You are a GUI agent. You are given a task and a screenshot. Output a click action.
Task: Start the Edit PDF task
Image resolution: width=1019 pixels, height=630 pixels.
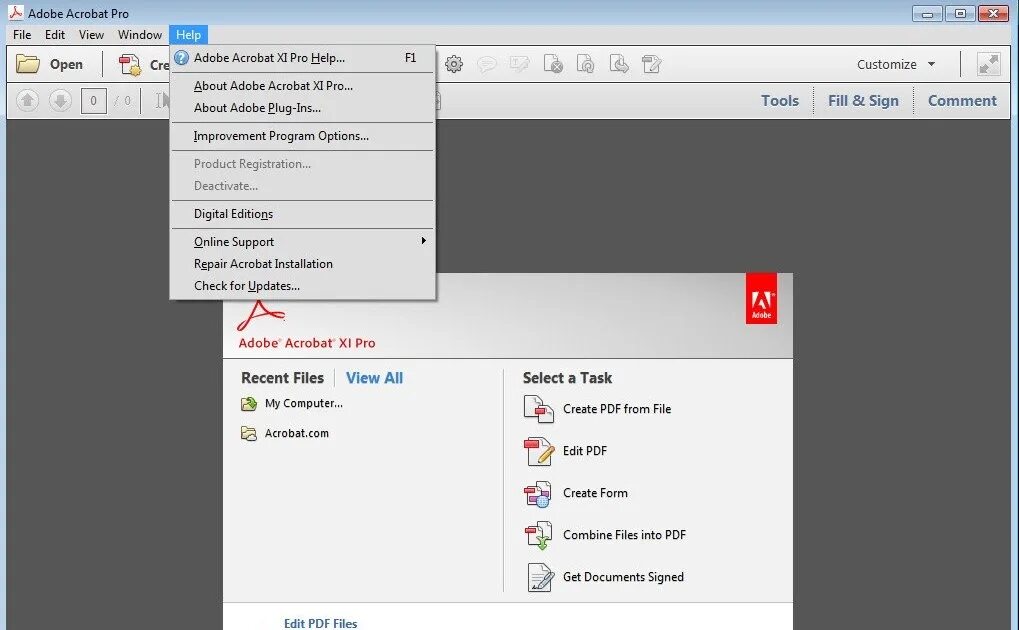[565, 451]
